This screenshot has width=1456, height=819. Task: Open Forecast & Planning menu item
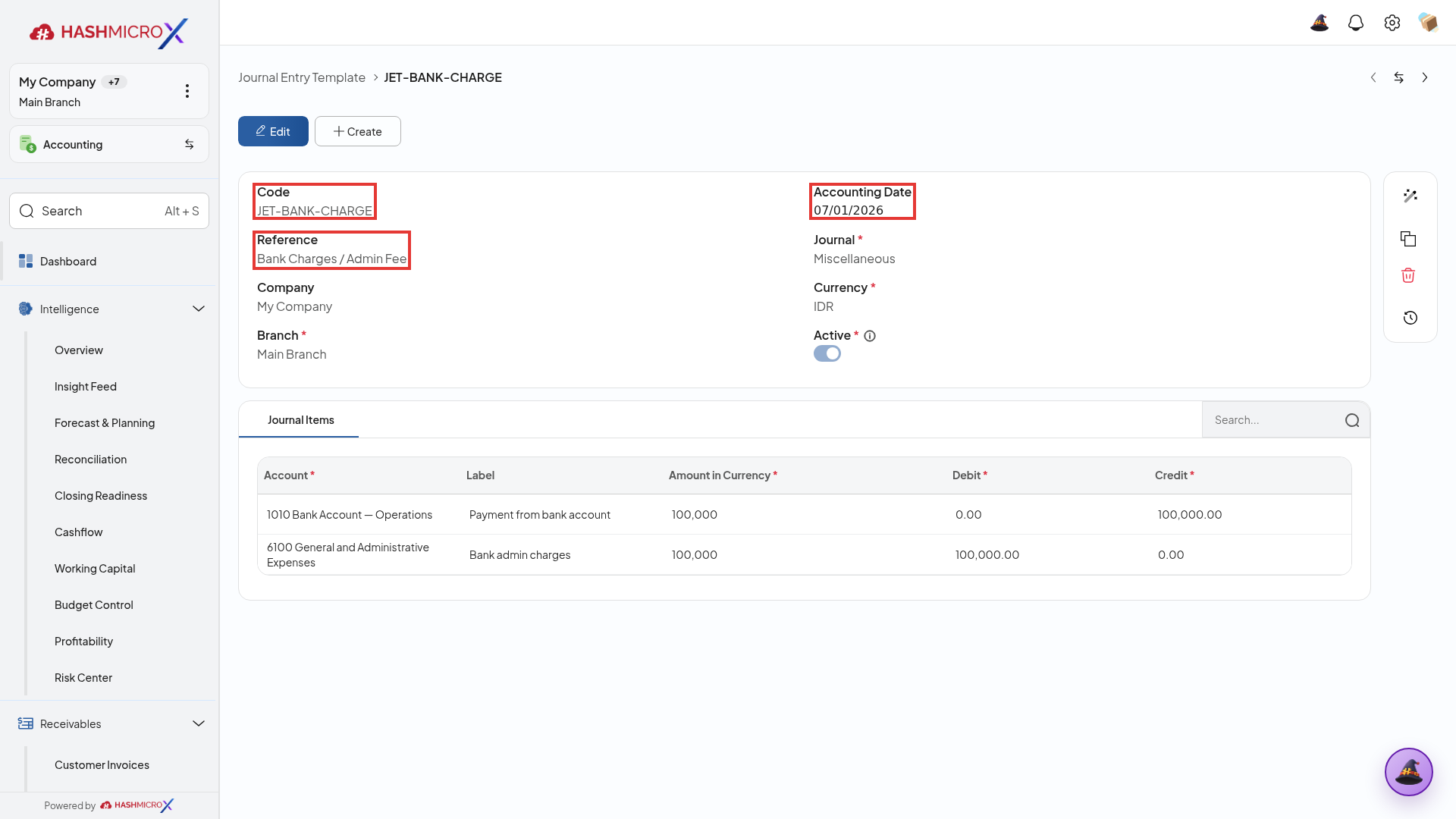105,423
